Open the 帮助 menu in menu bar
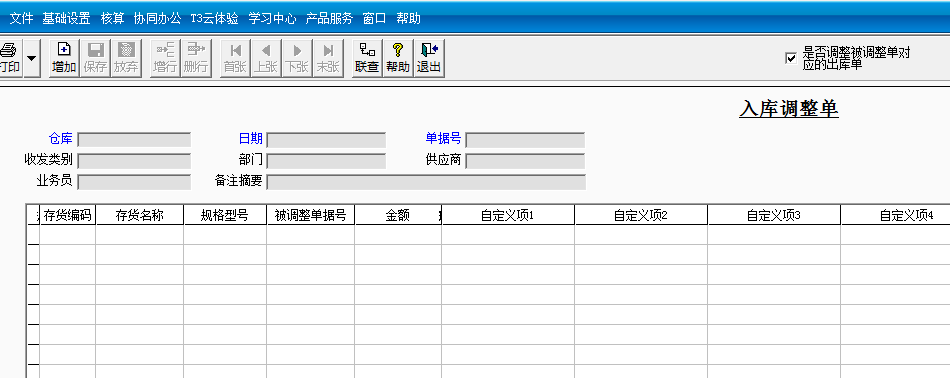The image size is (950, 378). [x=408, y=18]
